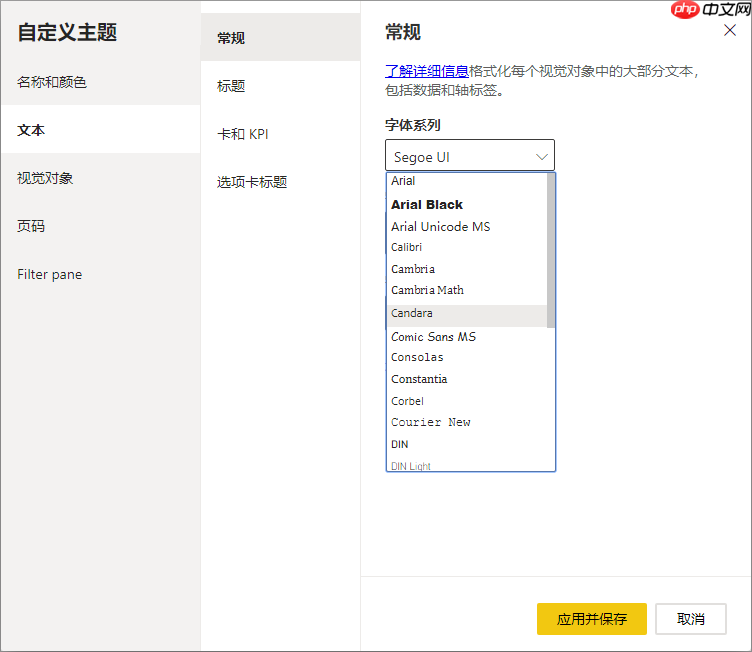Go to the 页码 section
The width and height of the screenshot is (752, 652).
tap(100, 226)
